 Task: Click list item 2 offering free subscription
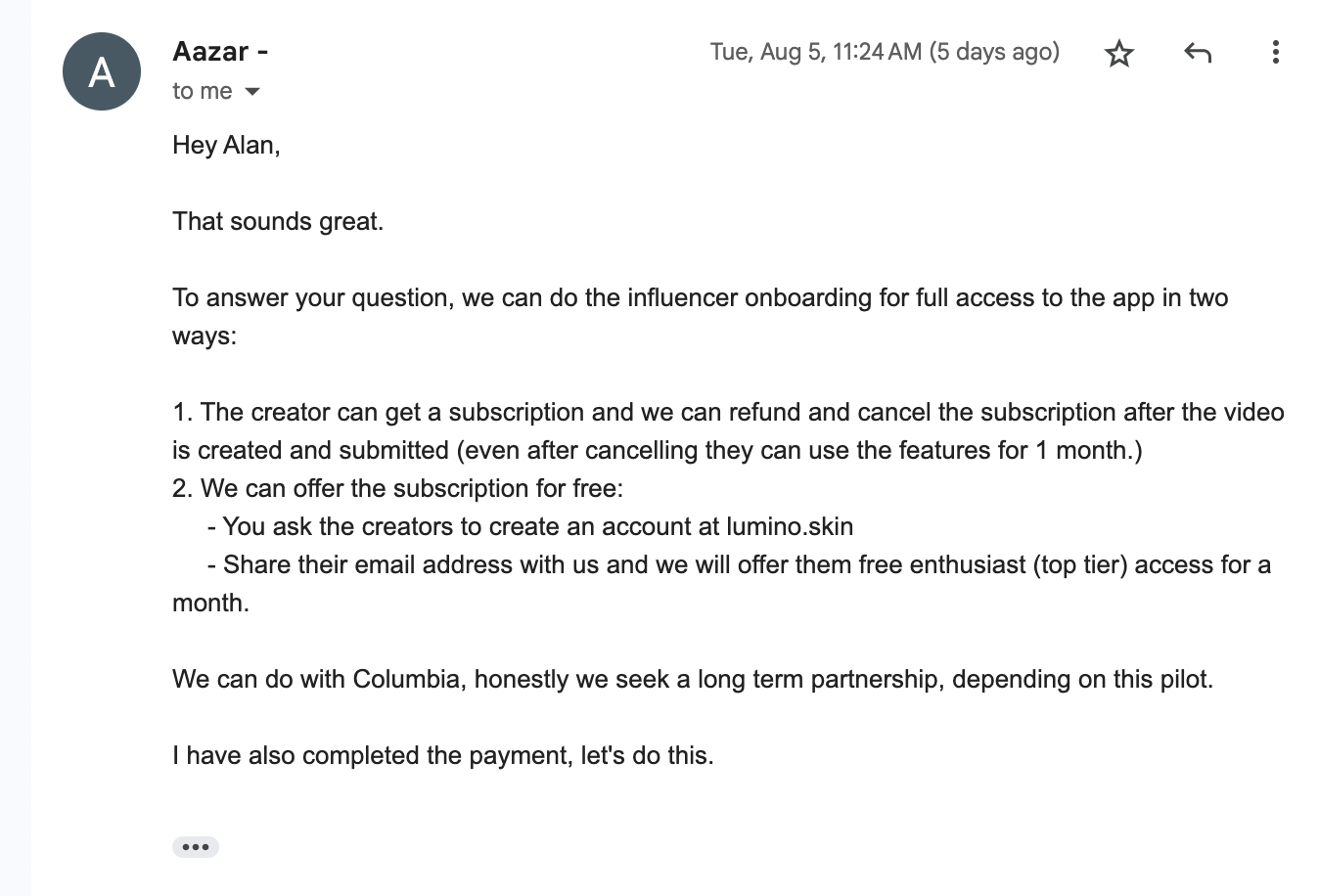[397, 488]
